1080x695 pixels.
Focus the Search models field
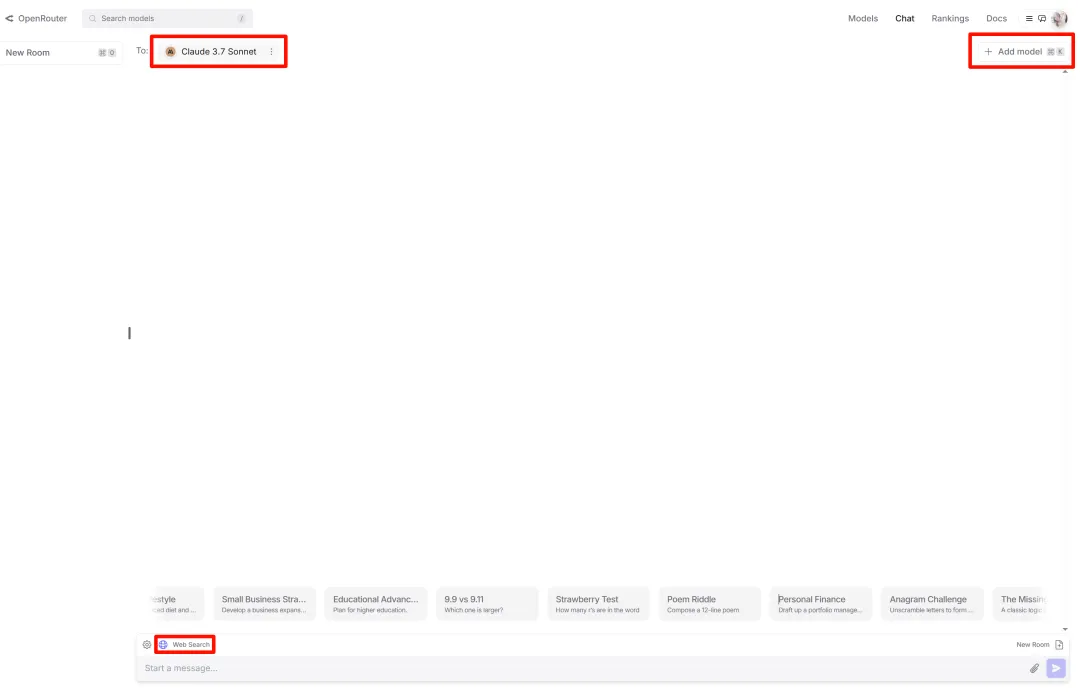[167, 18]
